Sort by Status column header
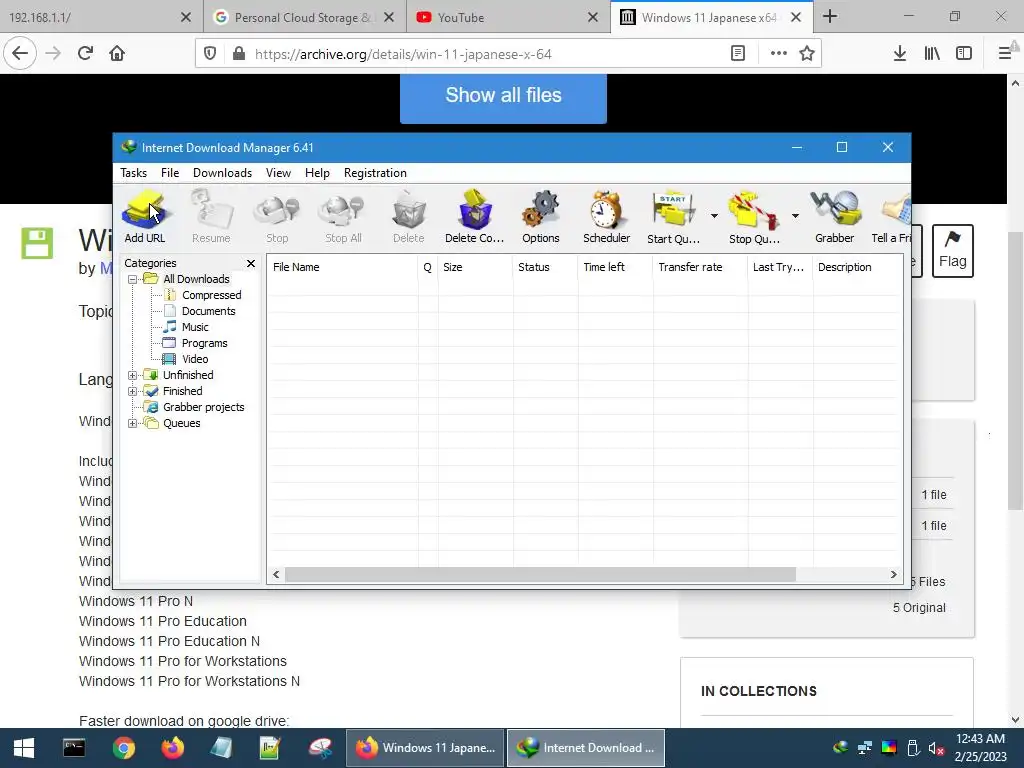 click(x=545, y=267)
